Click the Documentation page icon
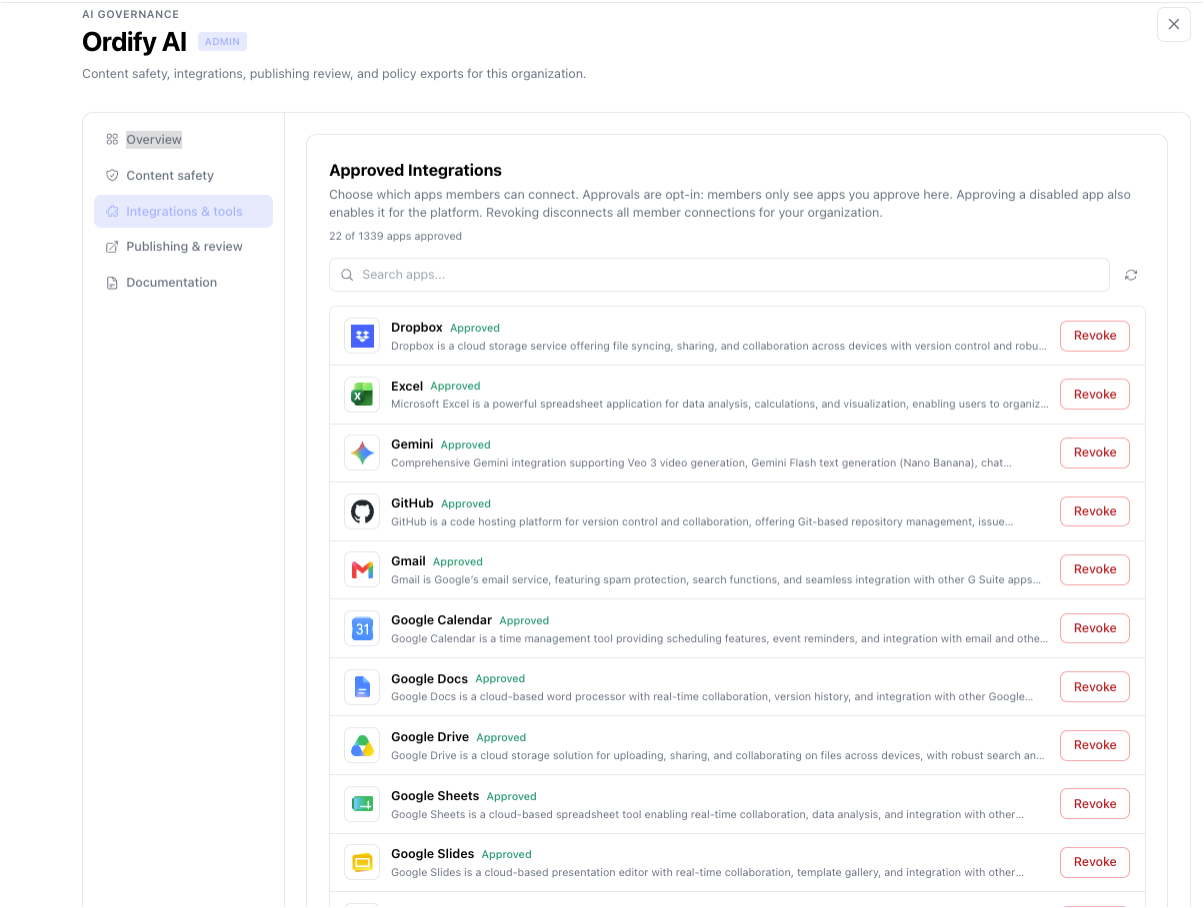 pyautogui.click(x=112, y=283)
